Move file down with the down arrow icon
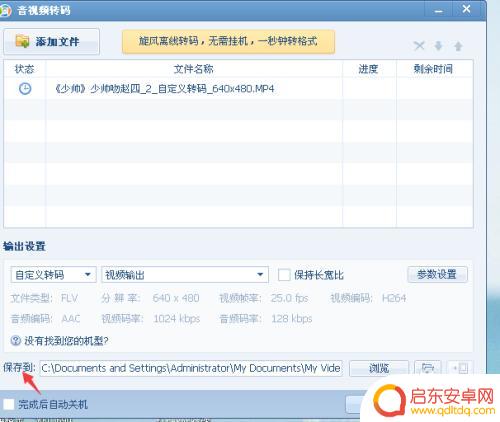This screenshot has width=500, height=422. click(439, 46)
